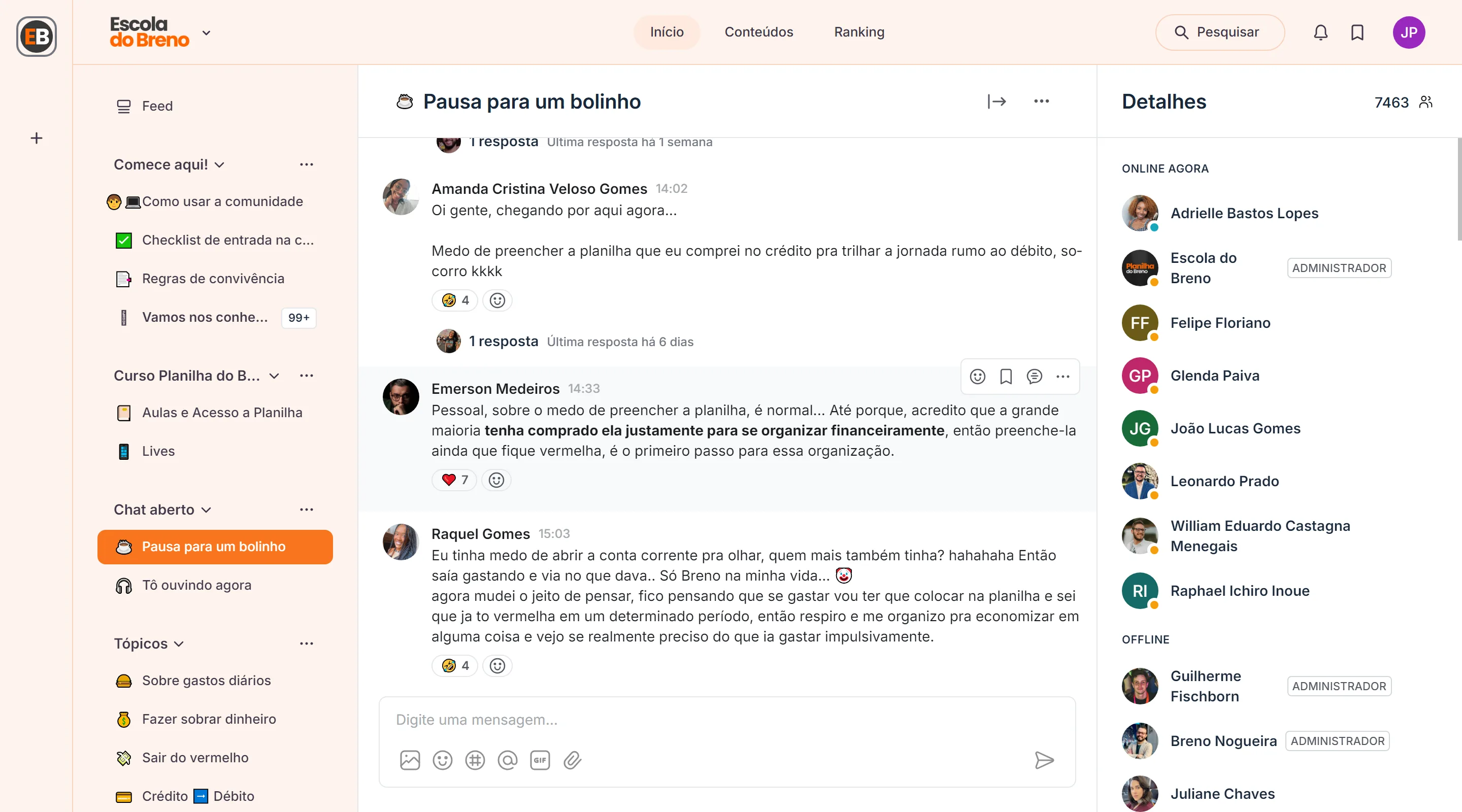Bookmark Emerson Medeiros' message
Screen dimensions: 1462x812
1006,376
